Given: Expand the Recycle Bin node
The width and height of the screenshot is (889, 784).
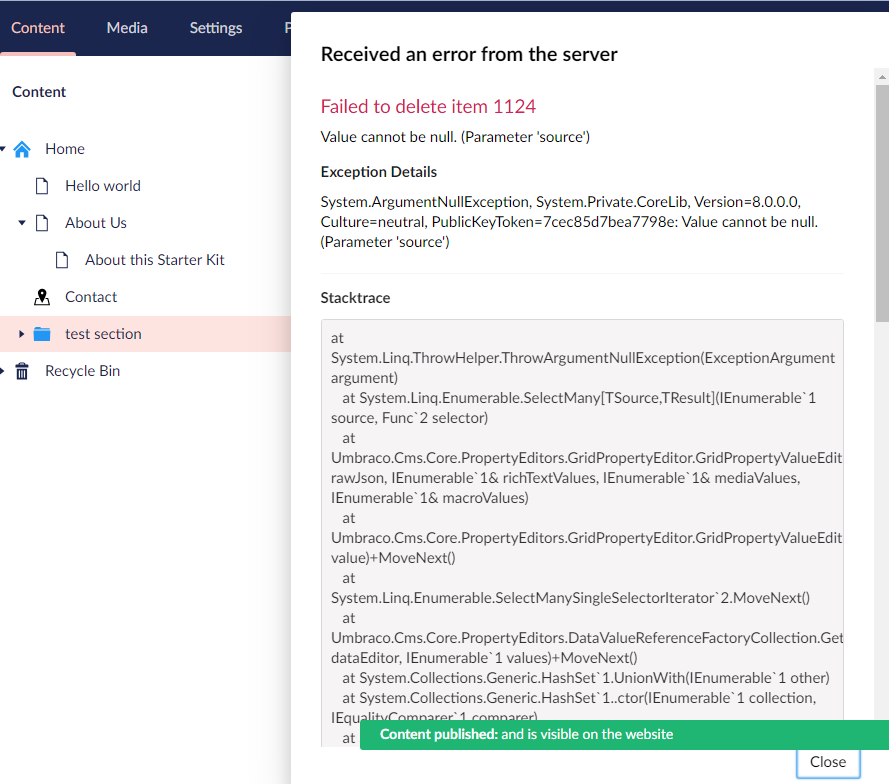Looking at the screenshot, I should tap(2, 371).
